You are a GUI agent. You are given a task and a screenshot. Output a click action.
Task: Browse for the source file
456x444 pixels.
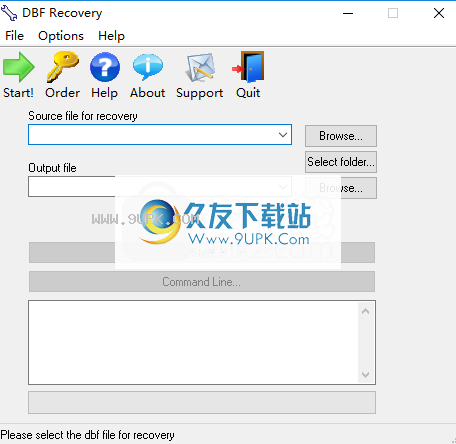point(341,136)
